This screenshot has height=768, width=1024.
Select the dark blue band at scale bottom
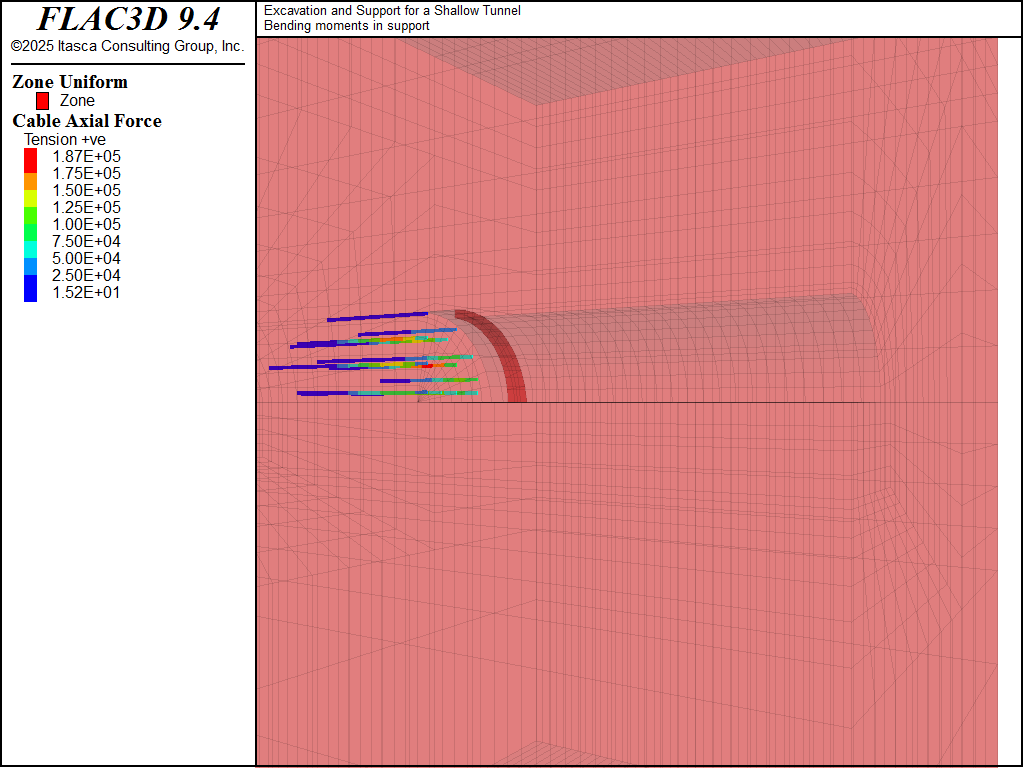[x=31, y=289]
